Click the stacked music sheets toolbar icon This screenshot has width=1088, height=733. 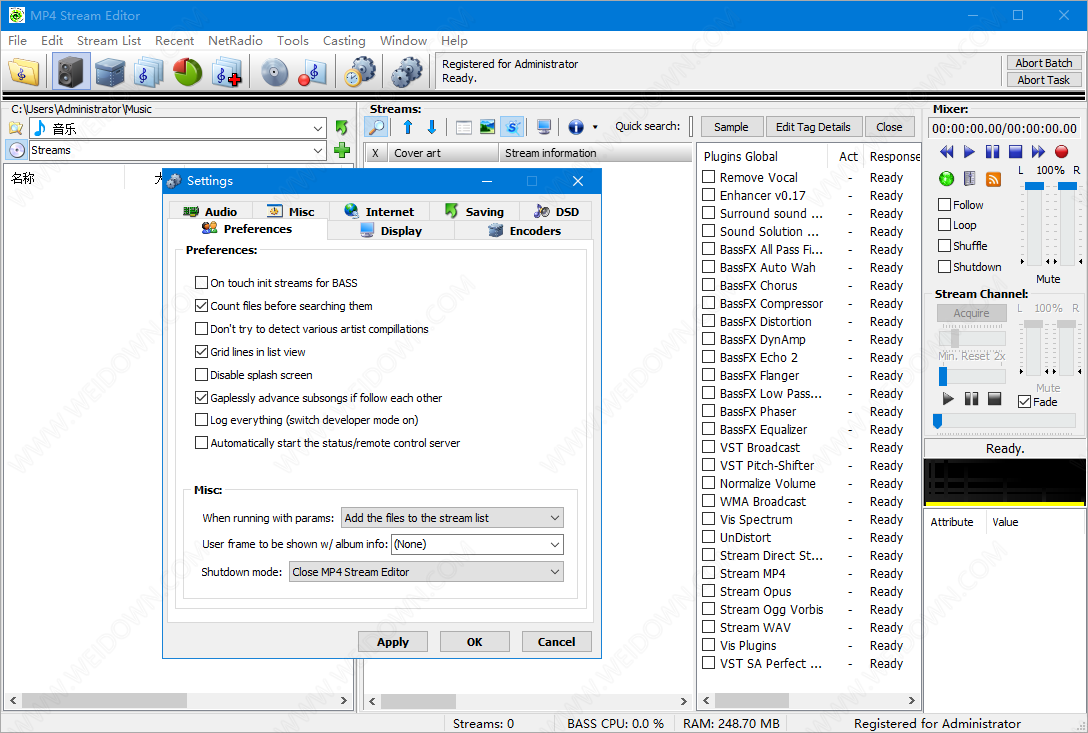148,71
